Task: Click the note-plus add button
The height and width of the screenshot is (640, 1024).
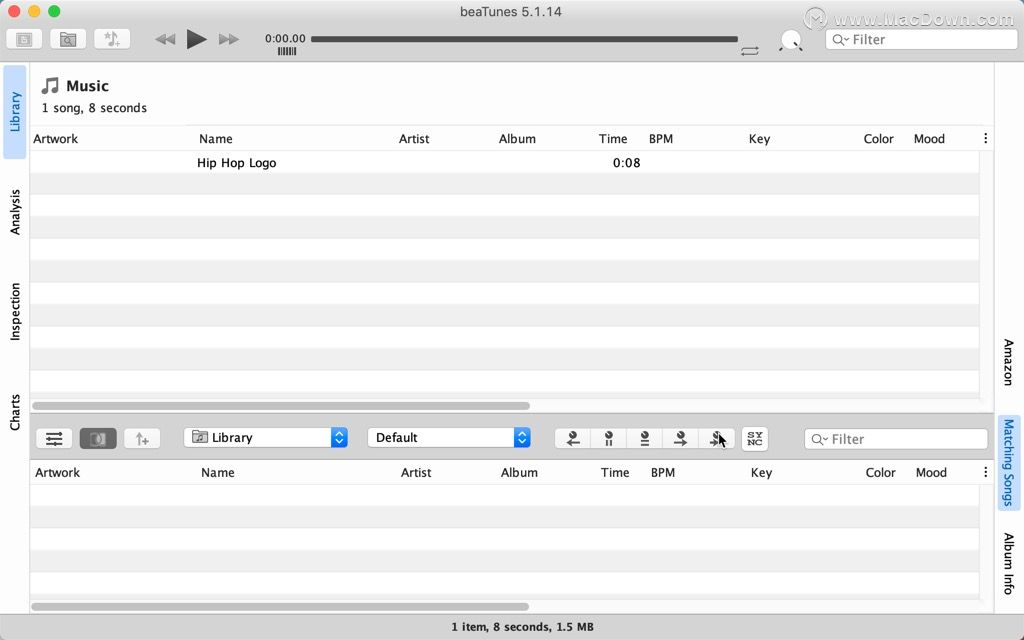Action: tap(142, 439)
